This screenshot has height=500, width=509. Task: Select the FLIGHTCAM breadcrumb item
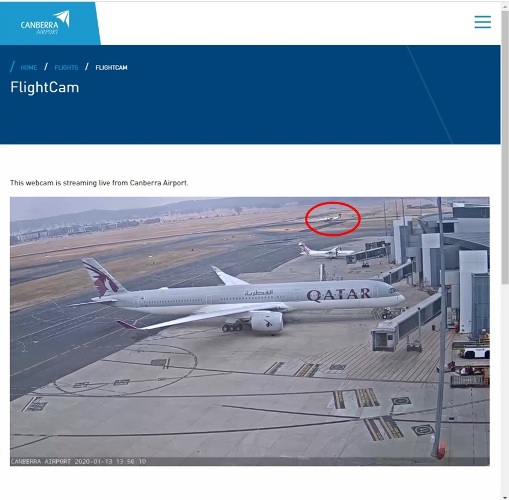pos(111,68)
